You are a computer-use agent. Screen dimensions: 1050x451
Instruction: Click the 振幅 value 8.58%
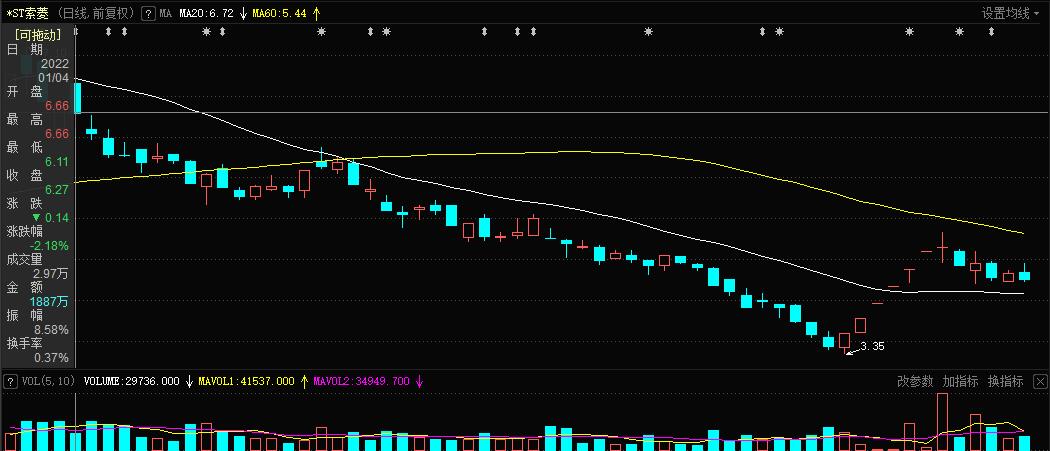click(52, 330)
